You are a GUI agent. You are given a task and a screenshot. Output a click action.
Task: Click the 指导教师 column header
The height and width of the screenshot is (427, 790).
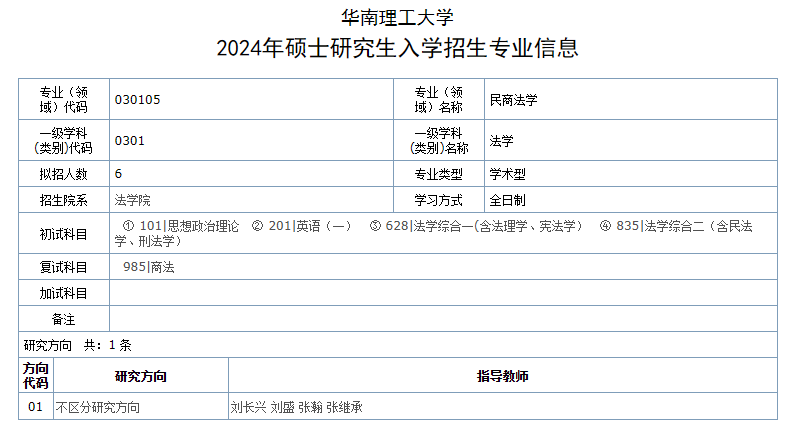click(502, 377)
